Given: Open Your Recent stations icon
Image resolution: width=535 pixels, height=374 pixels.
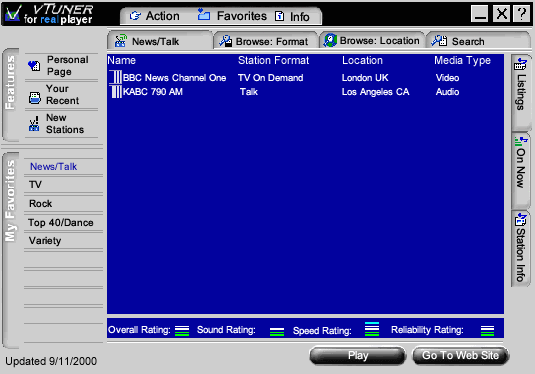Looking at the screenshot, I should pyautogui.click(x=34, y=98).
